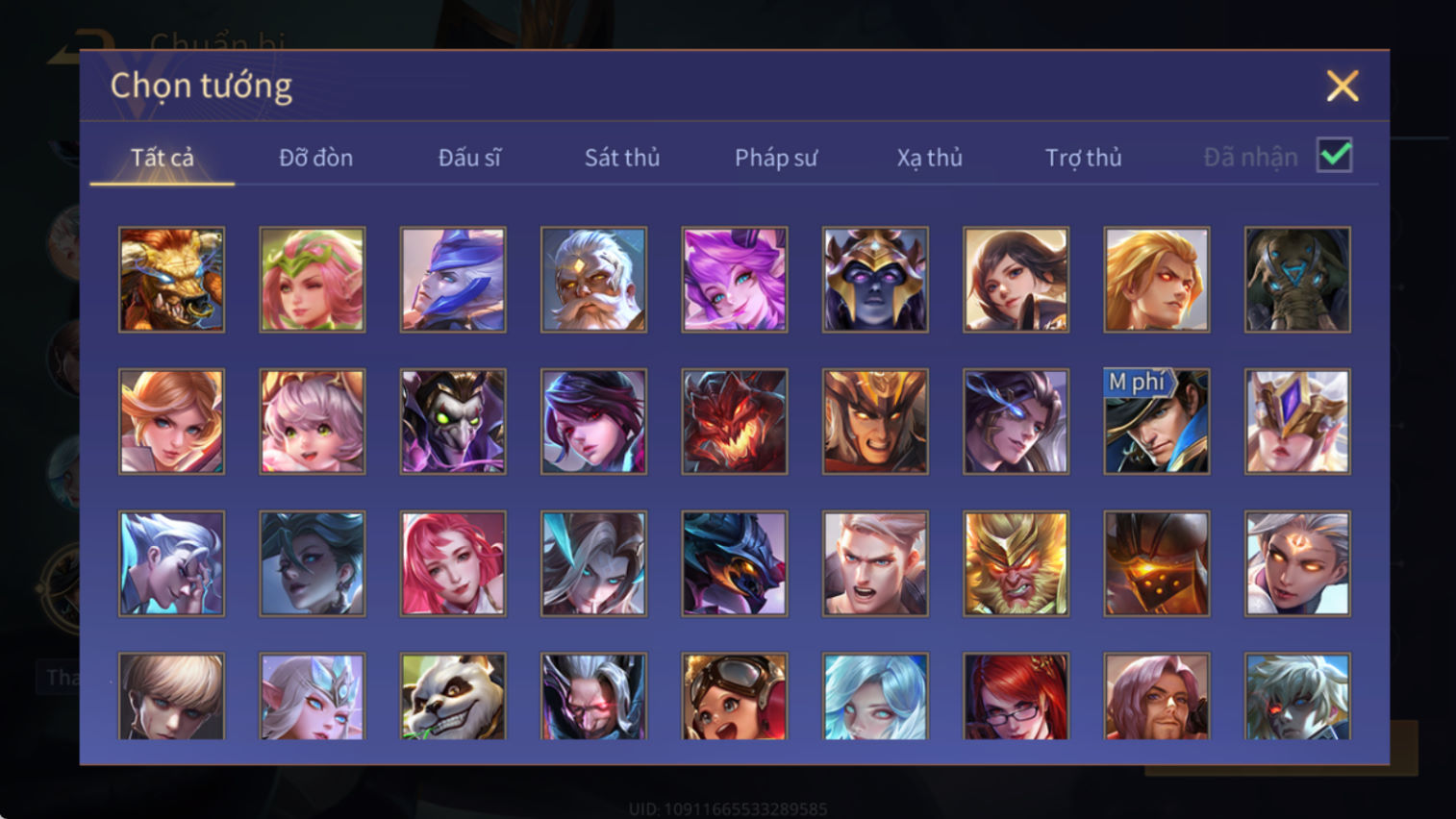Open the Đấu sĩ tab
The width and height of the screenshot is (1456, 819).
coord(469,158)
